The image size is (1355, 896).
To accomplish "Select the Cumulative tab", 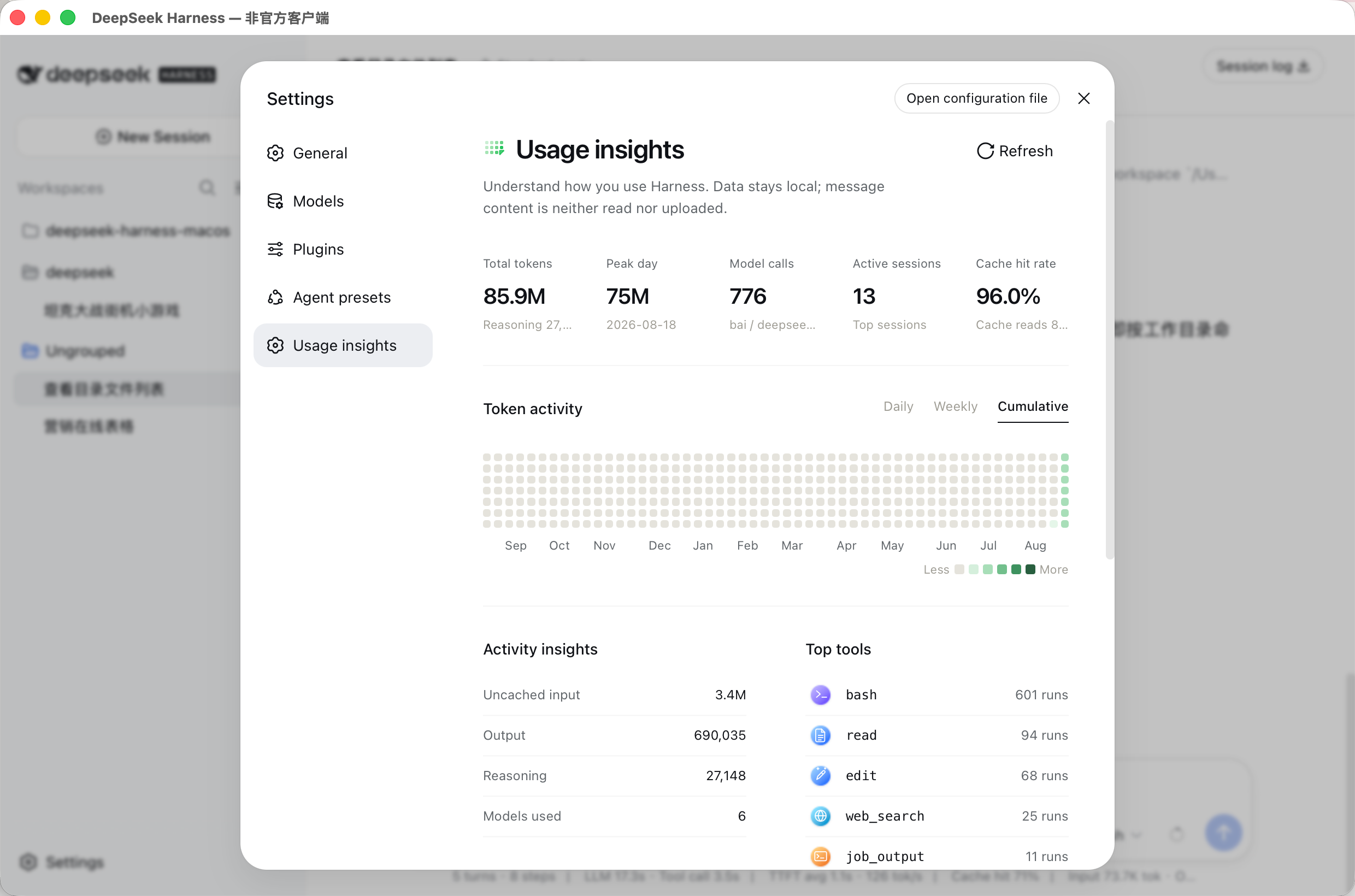I will click(x=1033, y=406).
